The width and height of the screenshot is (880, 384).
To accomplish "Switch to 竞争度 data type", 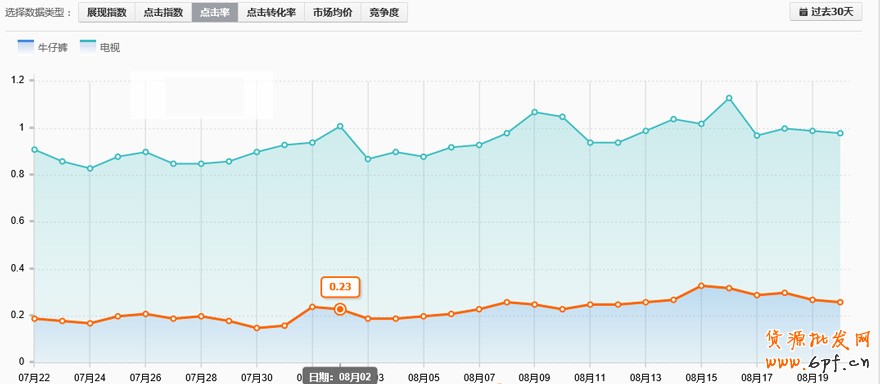I will point(384,12).
